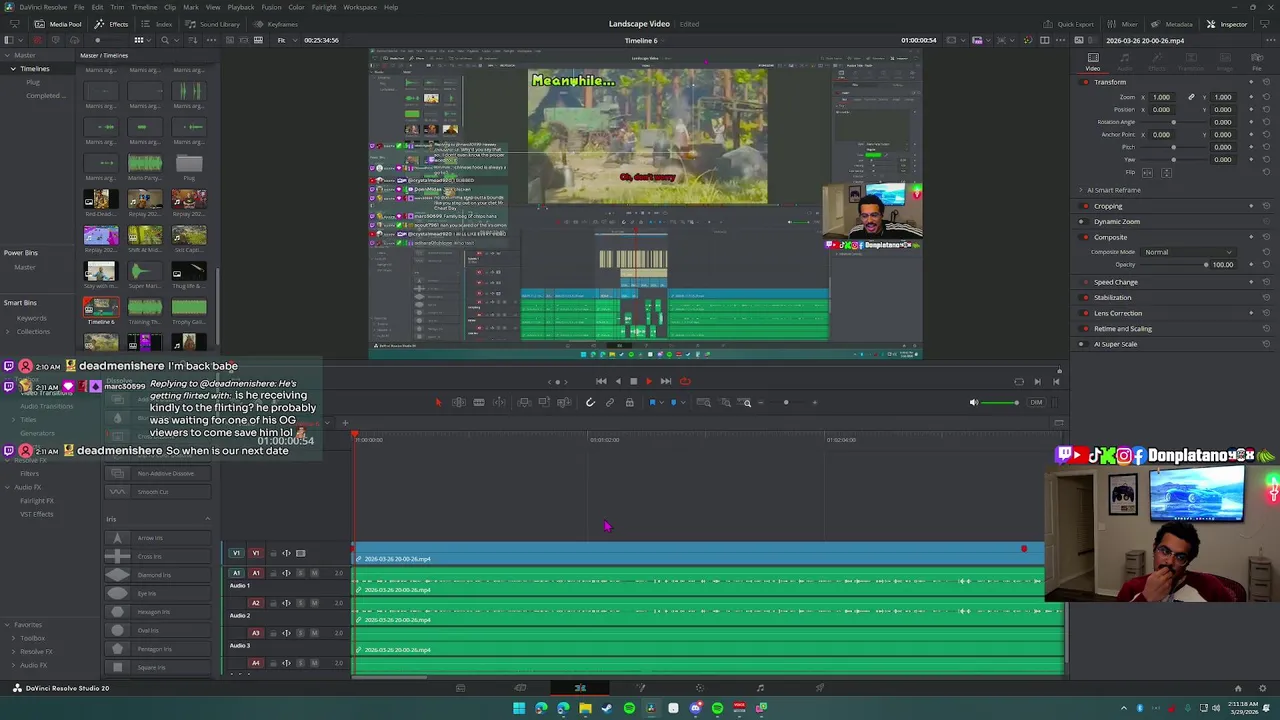Toggle Linked Selection chain
Image resolution: width=1280 pixels, height=720 pixels.
[610, 402]
